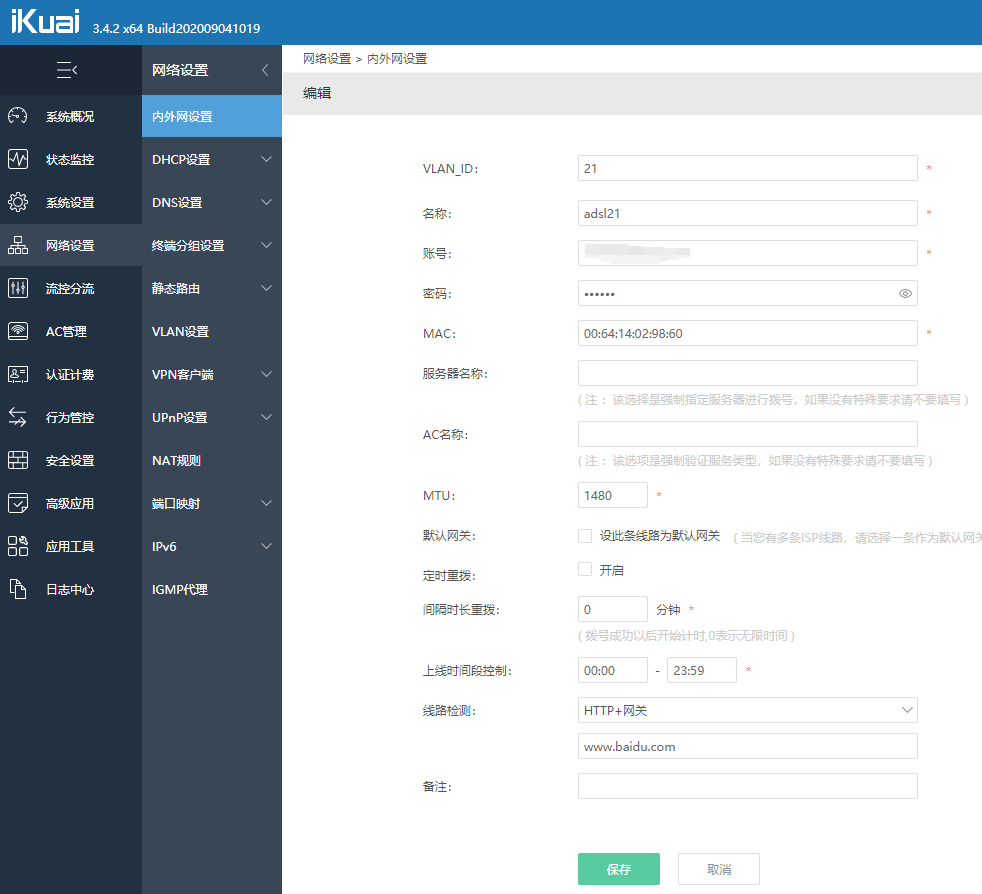Expand the 终端分组设置 chevron
The width and height of the screenshot is (982, 894).
point(266,245)
